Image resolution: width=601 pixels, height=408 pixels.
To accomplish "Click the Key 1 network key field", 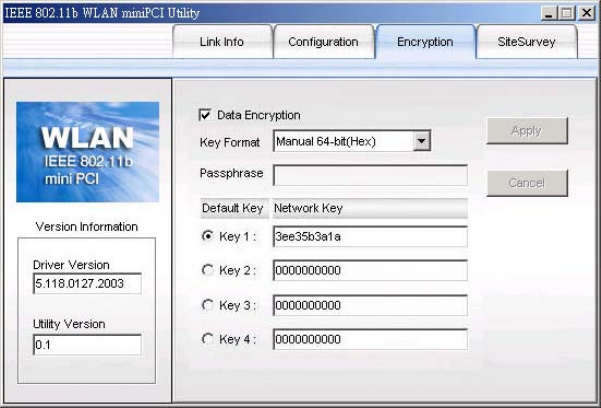I will [x=370, y=236].
